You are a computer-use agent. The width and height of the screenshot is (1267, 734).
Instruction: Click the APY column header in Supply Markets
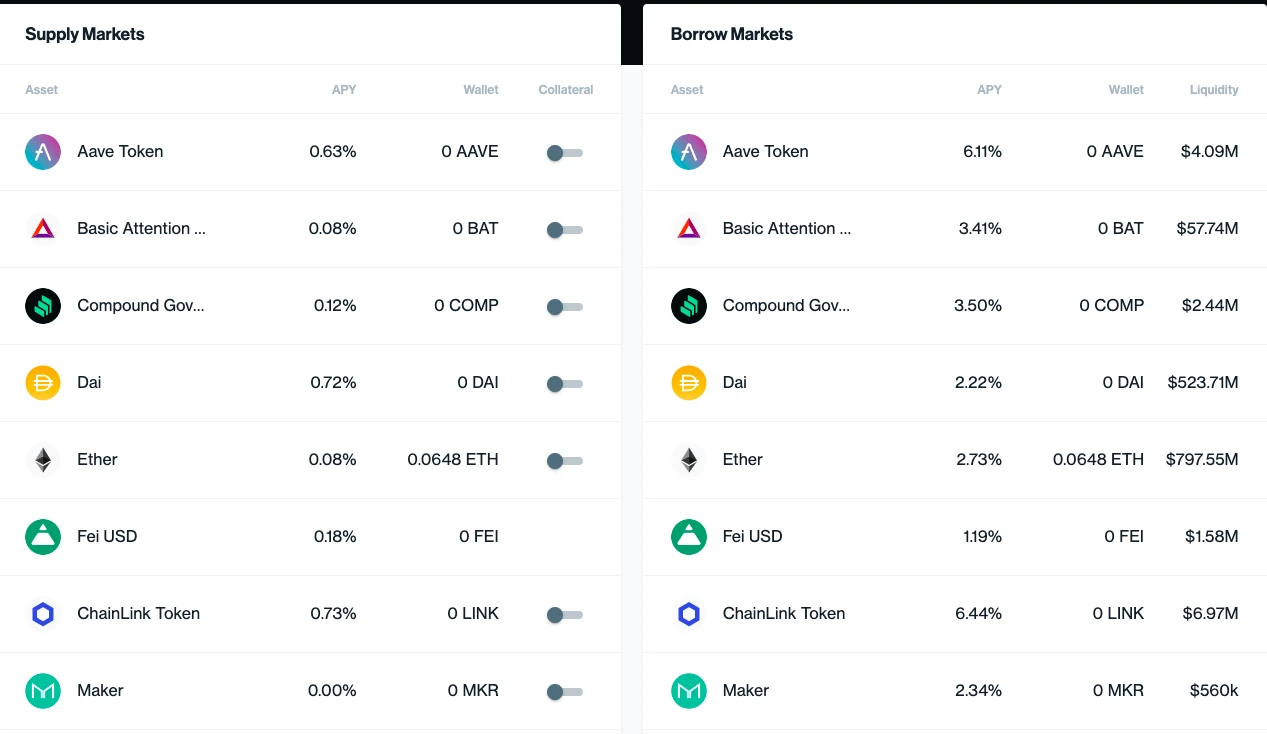click(344, 90)
